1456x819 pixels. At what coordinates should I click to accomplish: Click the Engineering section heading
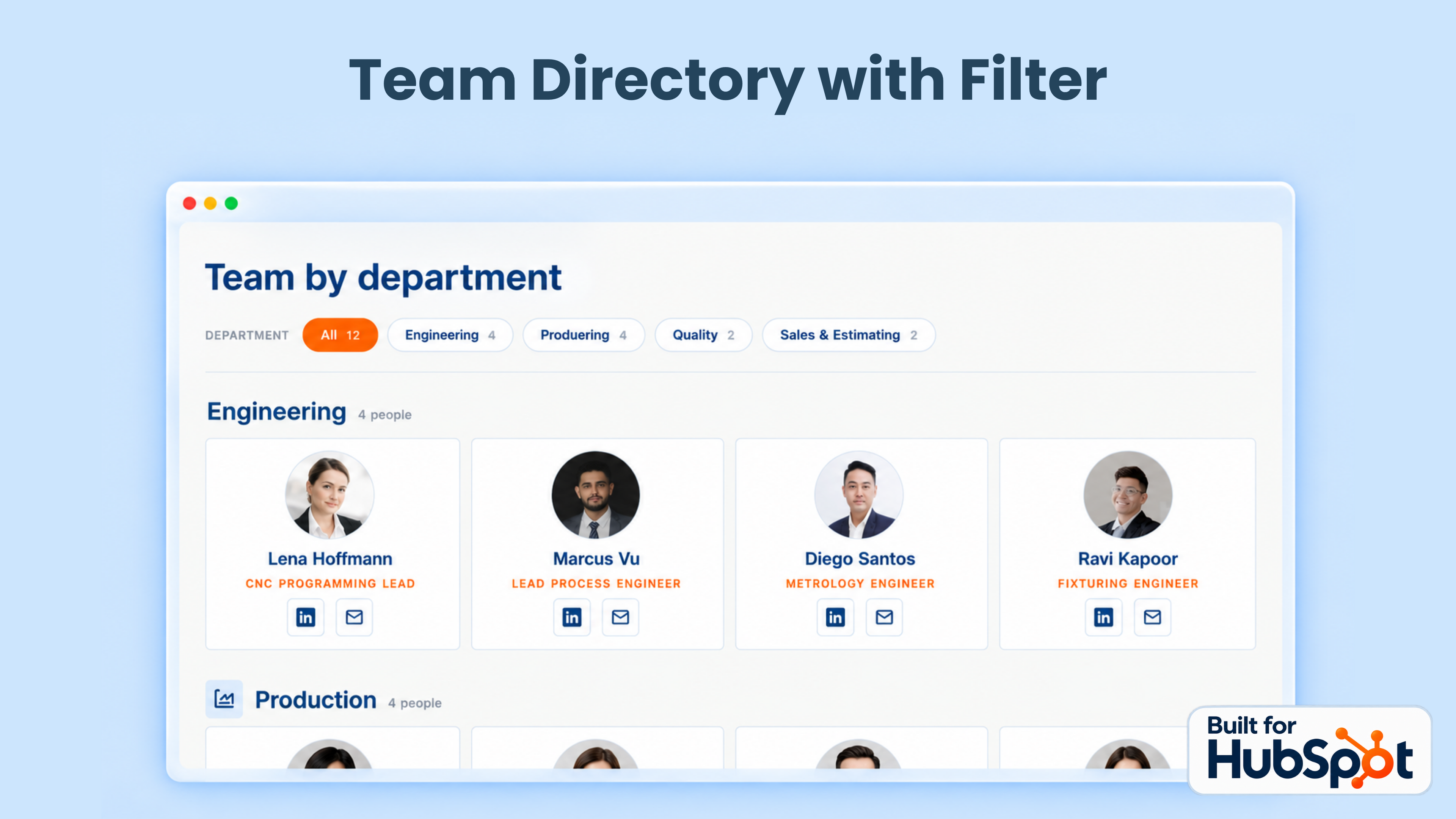(276, 412)
